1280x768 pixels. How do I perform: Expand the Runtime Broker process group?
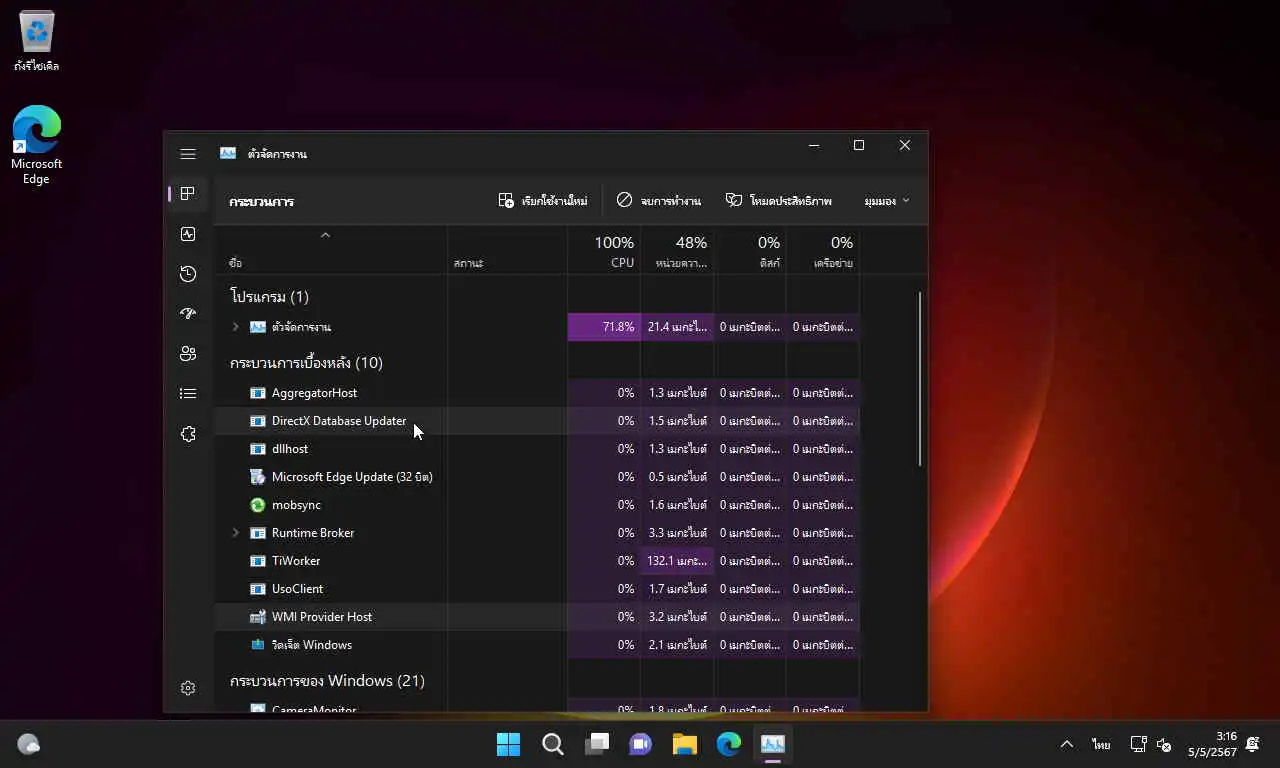pos(236,533)
